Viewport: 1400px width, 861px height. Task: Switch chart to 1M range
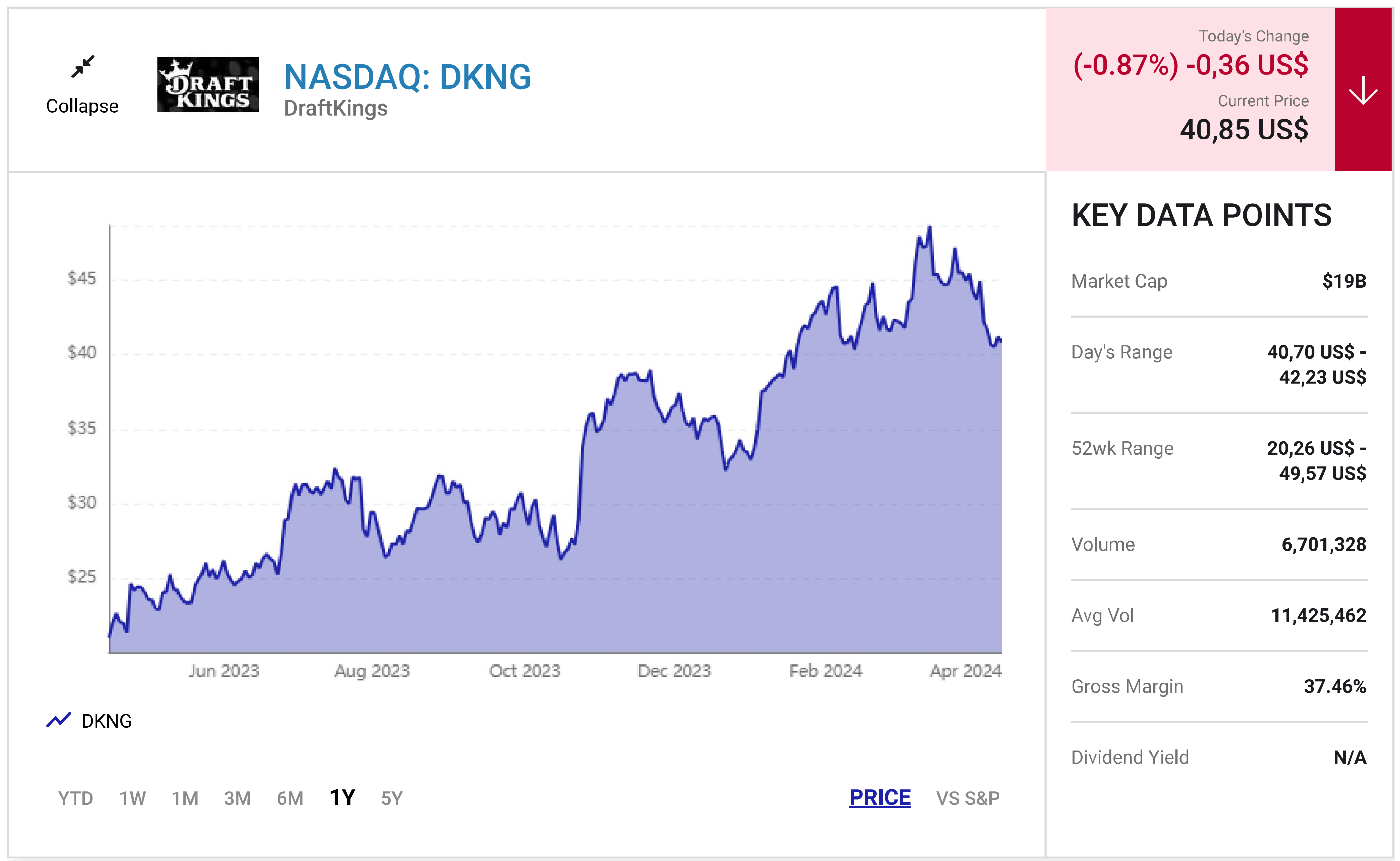pyautogui.click(x=185, y=798)
